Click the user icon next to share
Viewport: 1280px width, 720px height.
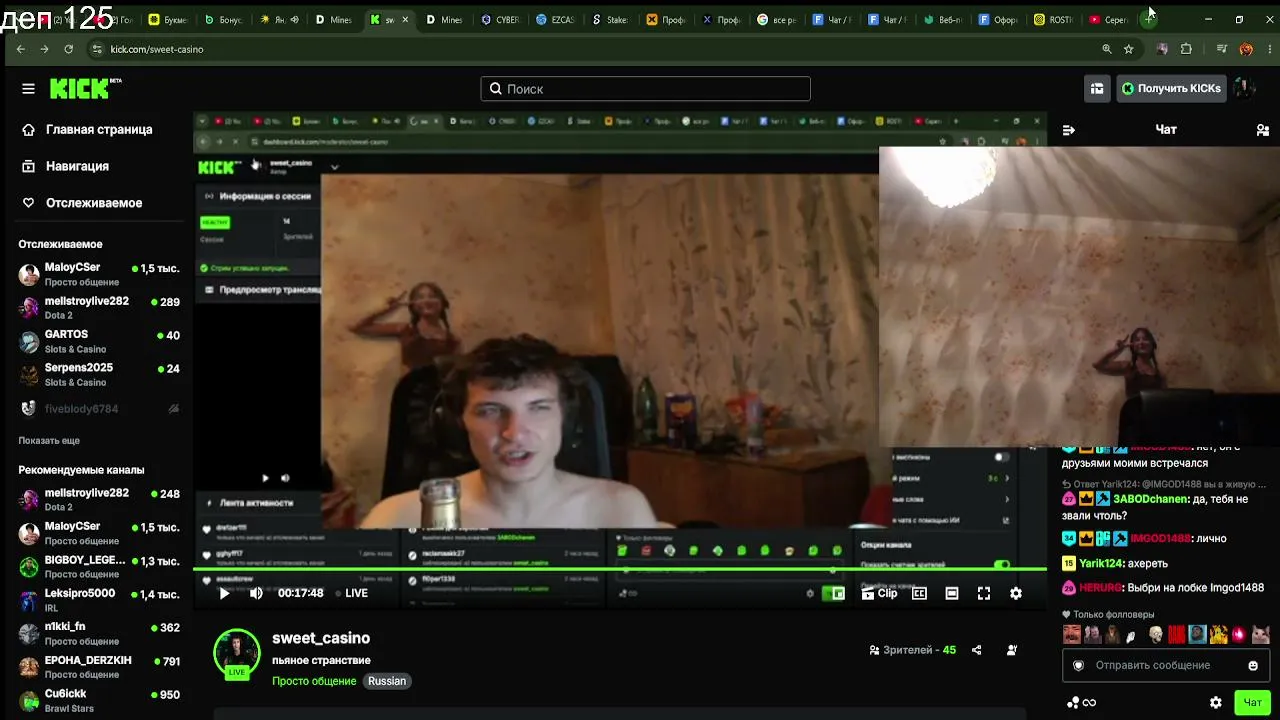pyautogui.click(x=1012, y=650)
